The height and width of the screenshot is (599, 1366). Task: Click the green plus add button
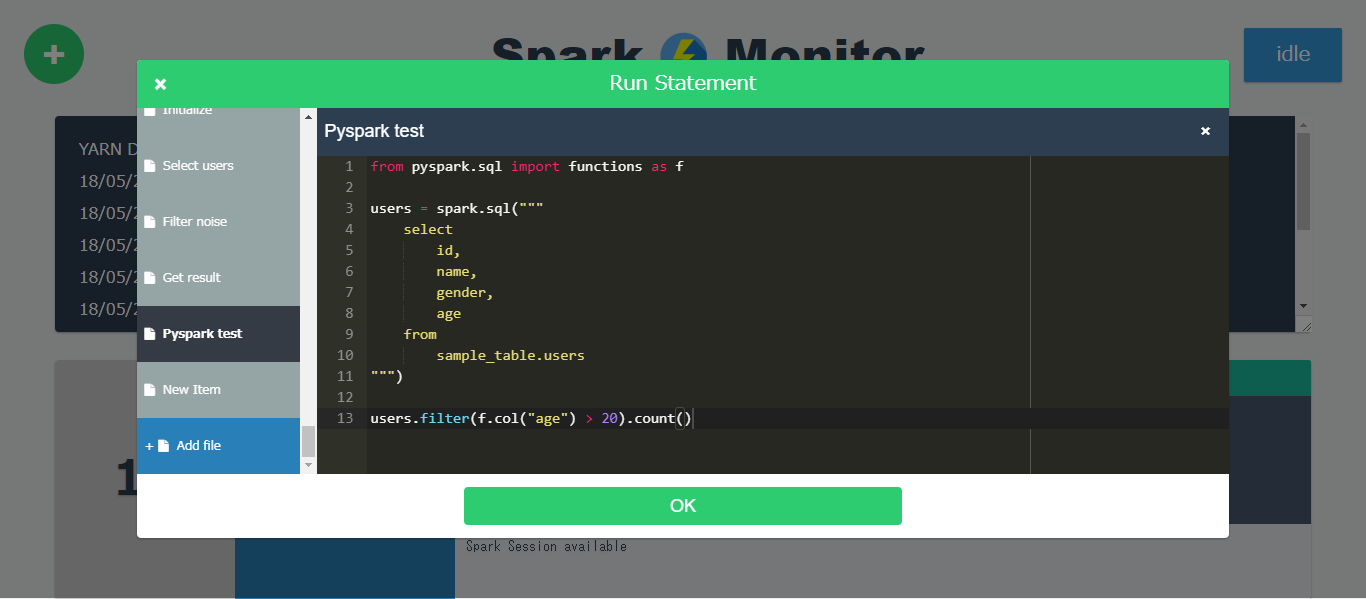tap(54, 54)
